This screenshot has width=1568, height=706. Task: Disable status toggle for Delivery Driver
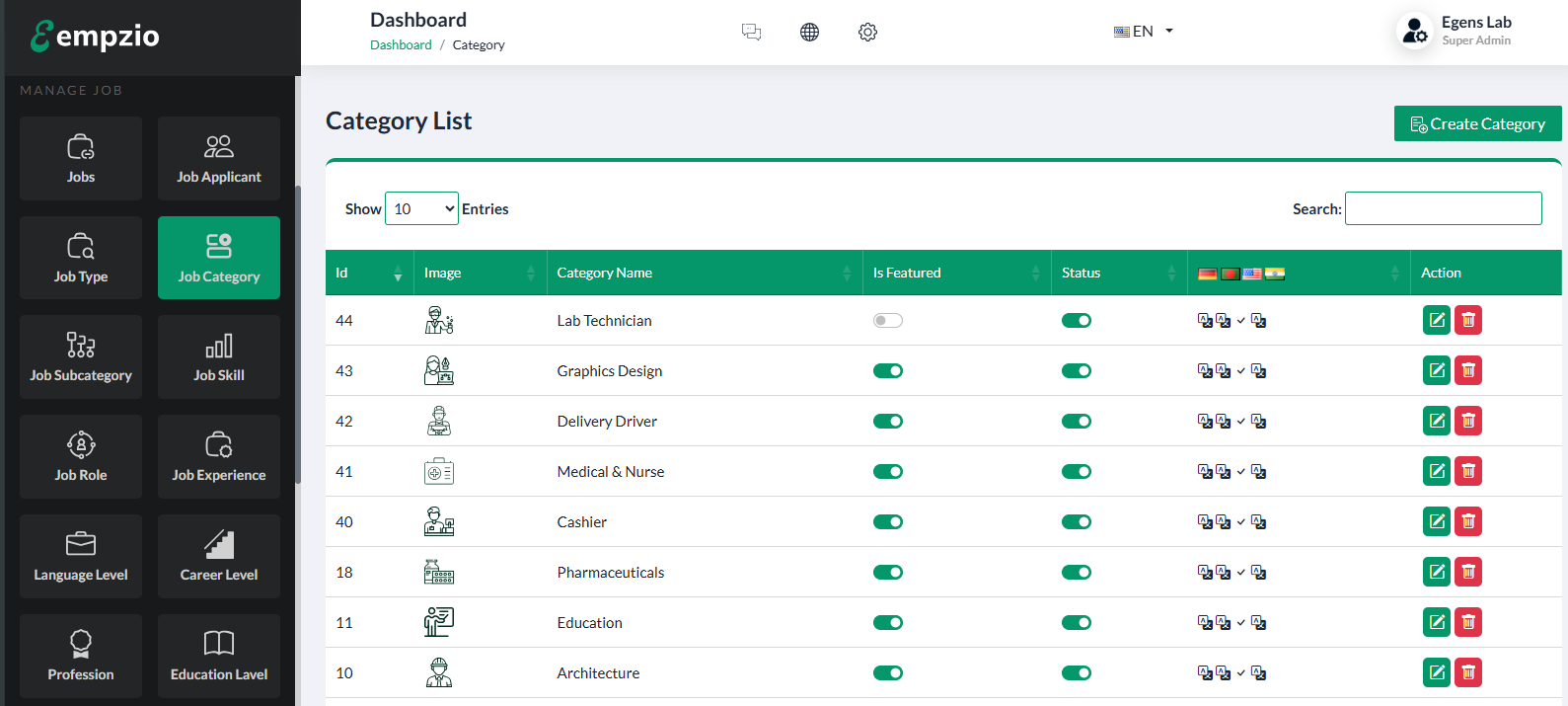[1076, 421]
